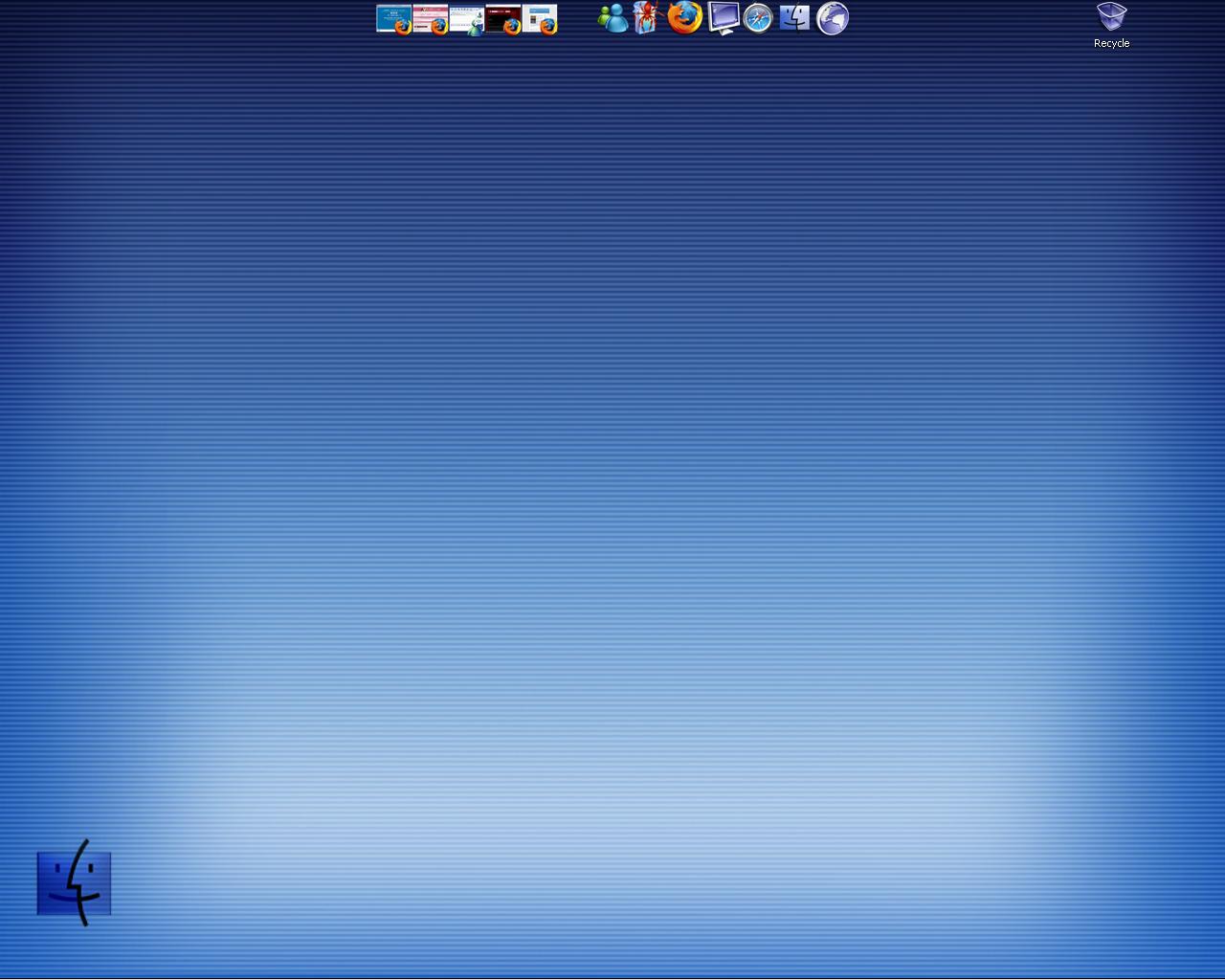The image size is (1225, 980).
Task: Click the Messenger badge on the third thumbnail
Action: pyautogui.click(x=476, y=28)
